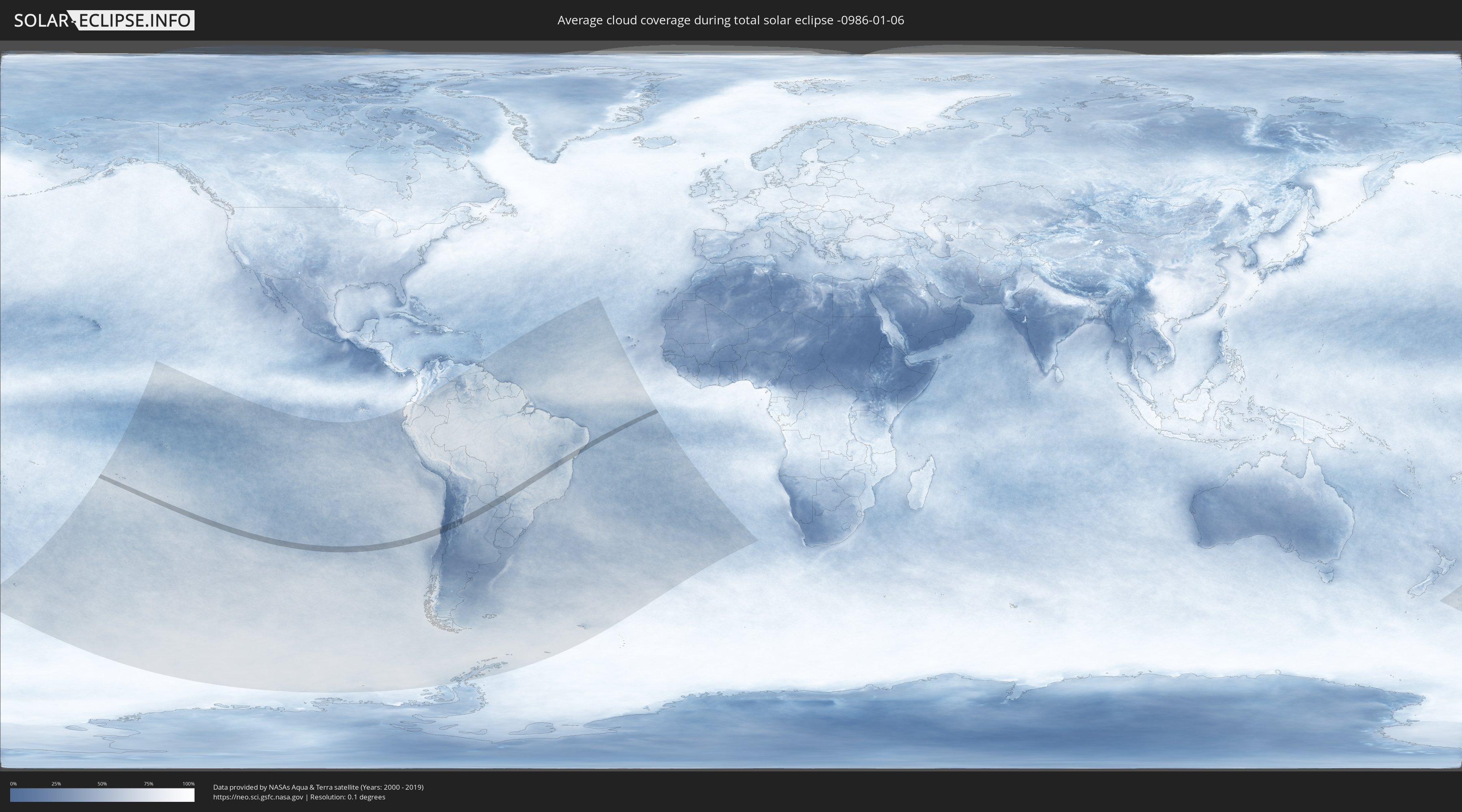Click the SOLAR-ECLIPSE.INFO logo
This screenshot has height=812, width=1462.
click(104, 20)
